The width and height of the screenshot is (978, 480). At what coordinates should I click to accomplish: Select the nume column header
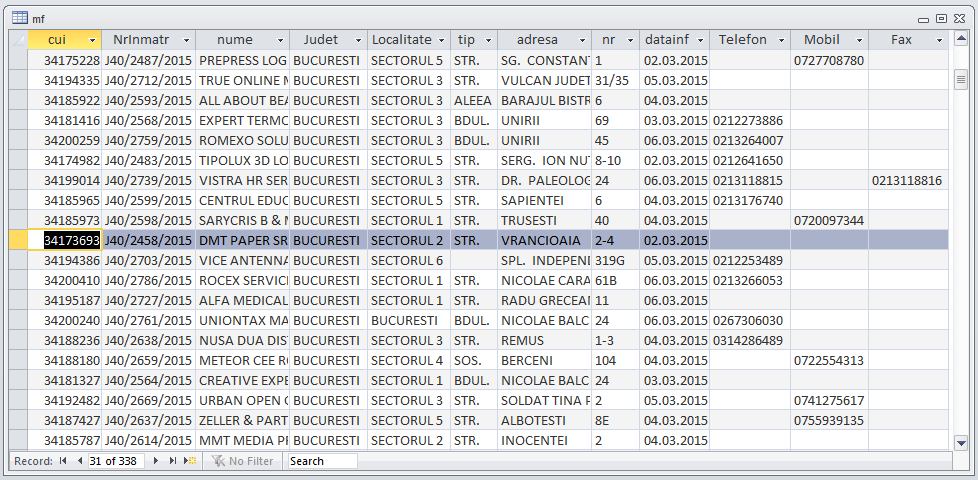tap(235, 40)
